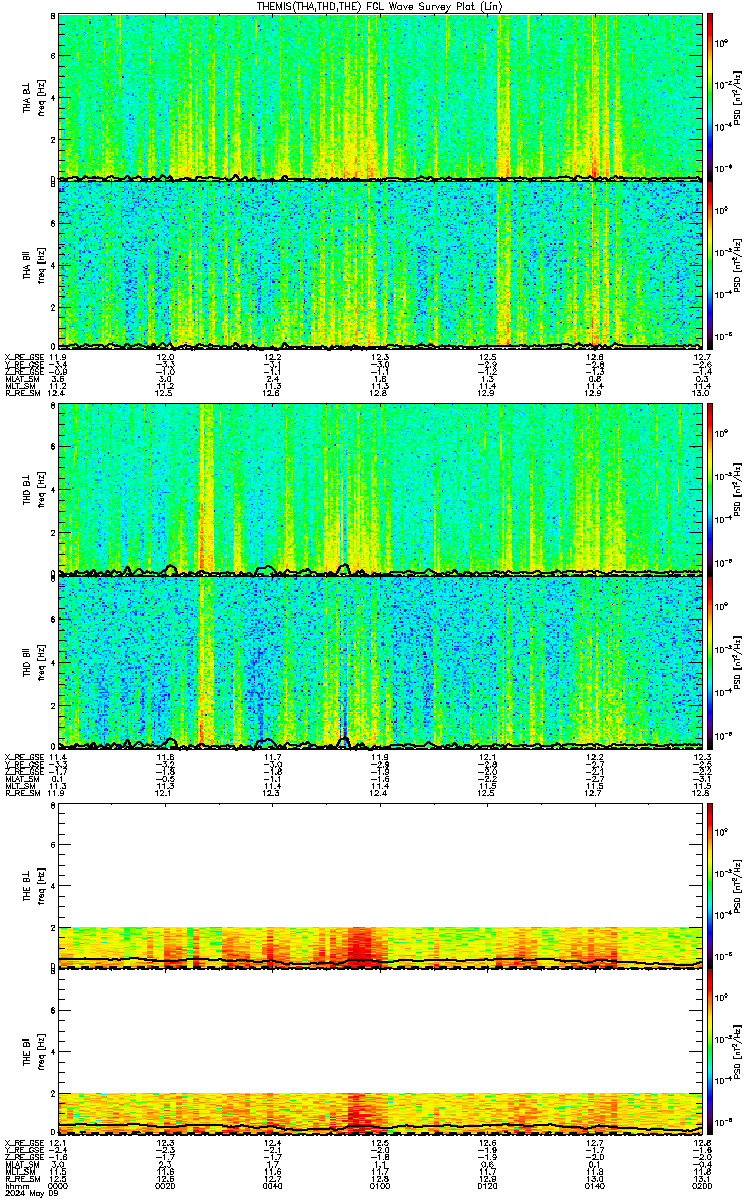
Task: Click the 0040 time tick label
Action: click(x=272, y=1185)
